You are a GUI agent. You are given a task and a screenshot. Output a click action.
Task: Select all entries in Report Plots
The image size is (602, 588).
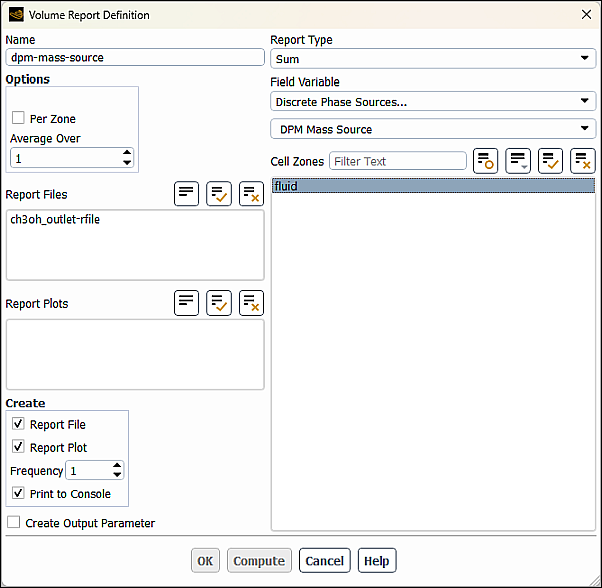click(218, 303)
